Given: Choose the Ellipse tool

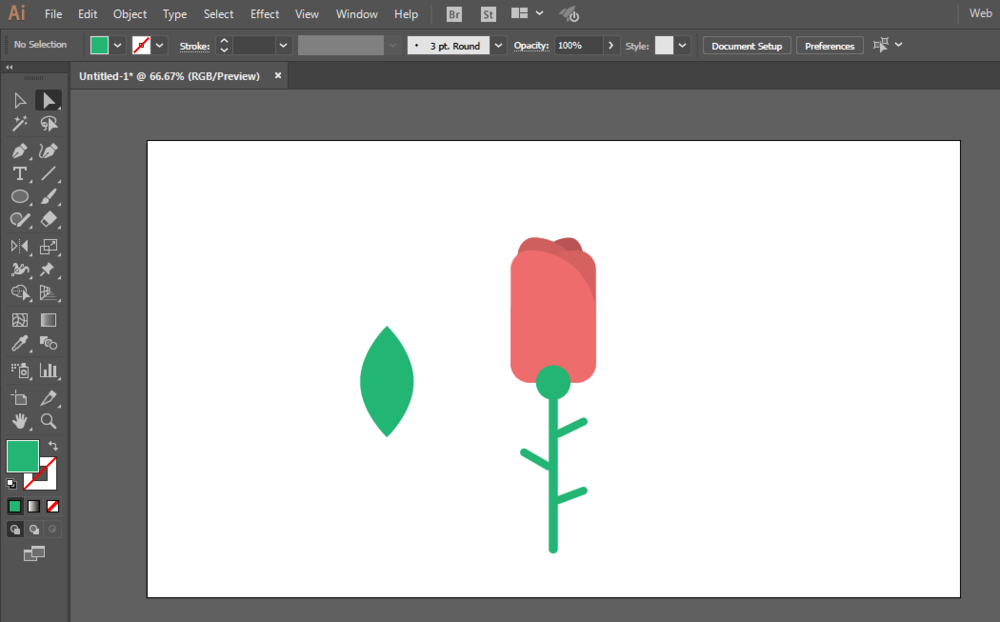Looking at the screenshot, I should [19, 196].
